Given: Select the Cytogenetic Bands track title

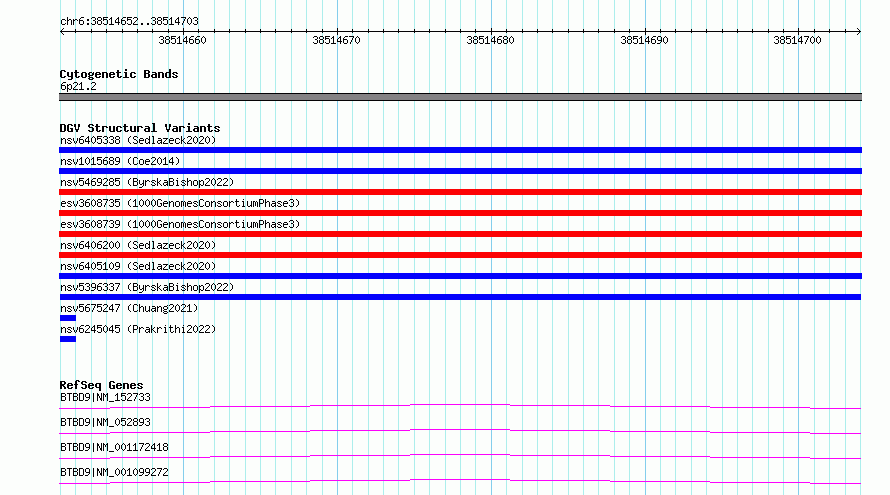Looking at the screenshot, I should click(119, 74).
